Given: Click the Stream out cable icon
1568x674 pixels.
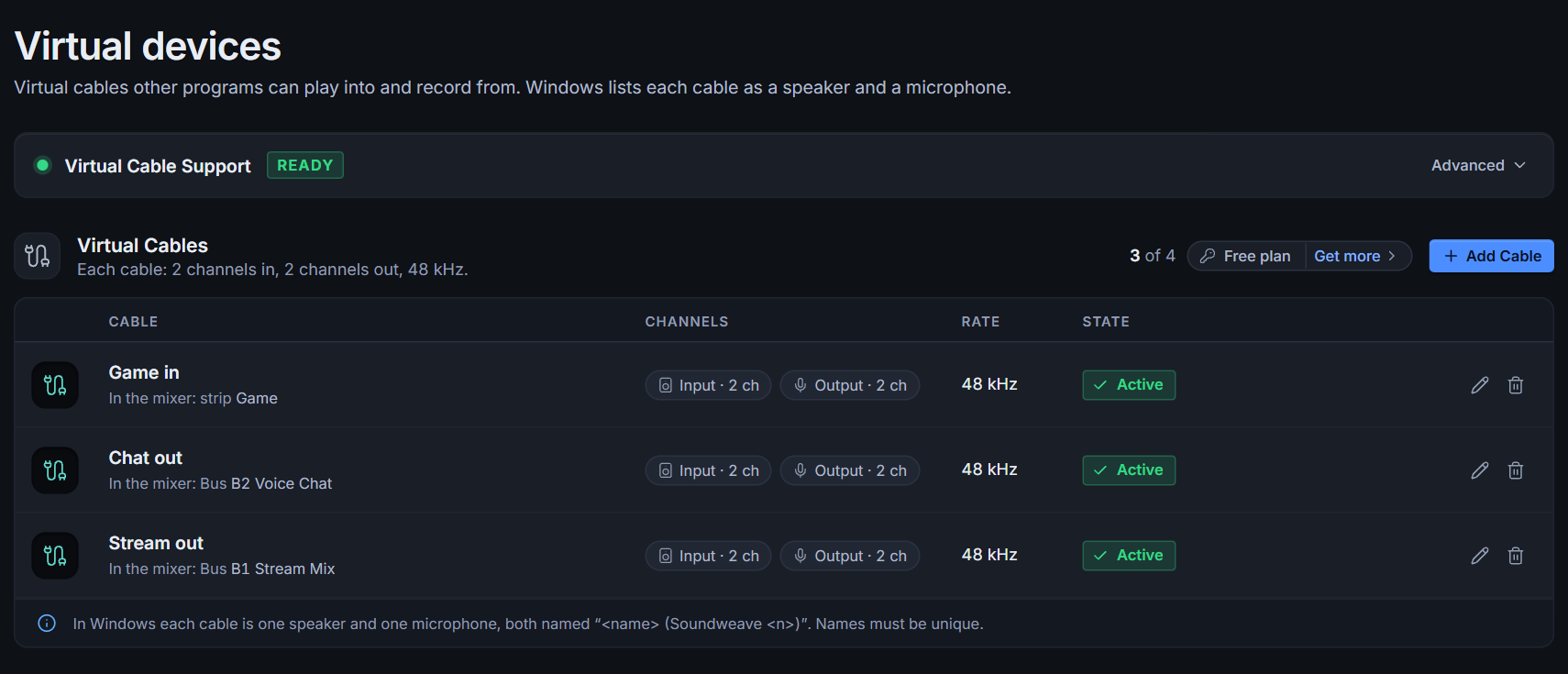Looking at the screenshot, I should [55, 556].
